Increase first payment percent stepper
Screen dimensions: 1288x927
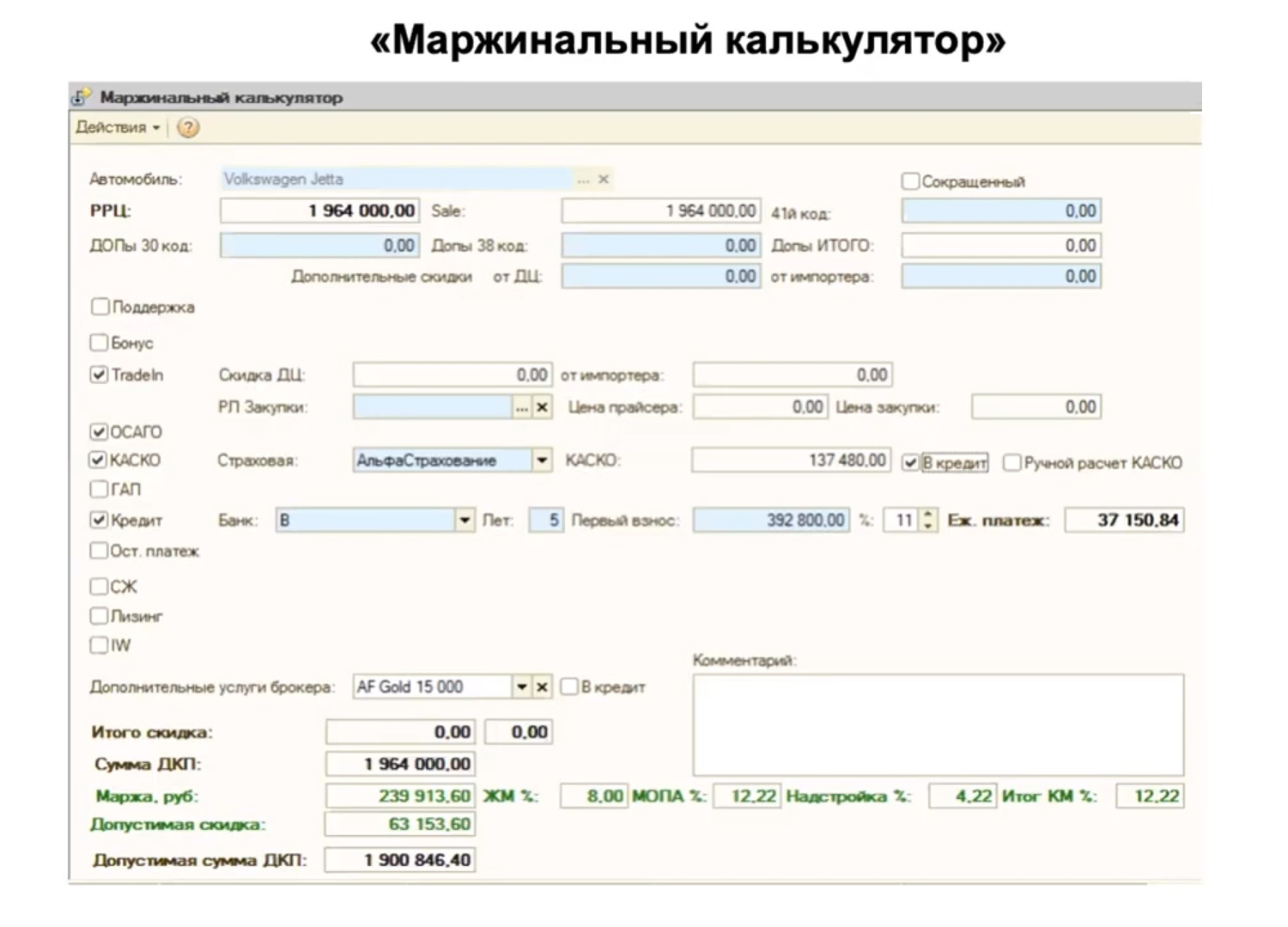coord(927,514)
